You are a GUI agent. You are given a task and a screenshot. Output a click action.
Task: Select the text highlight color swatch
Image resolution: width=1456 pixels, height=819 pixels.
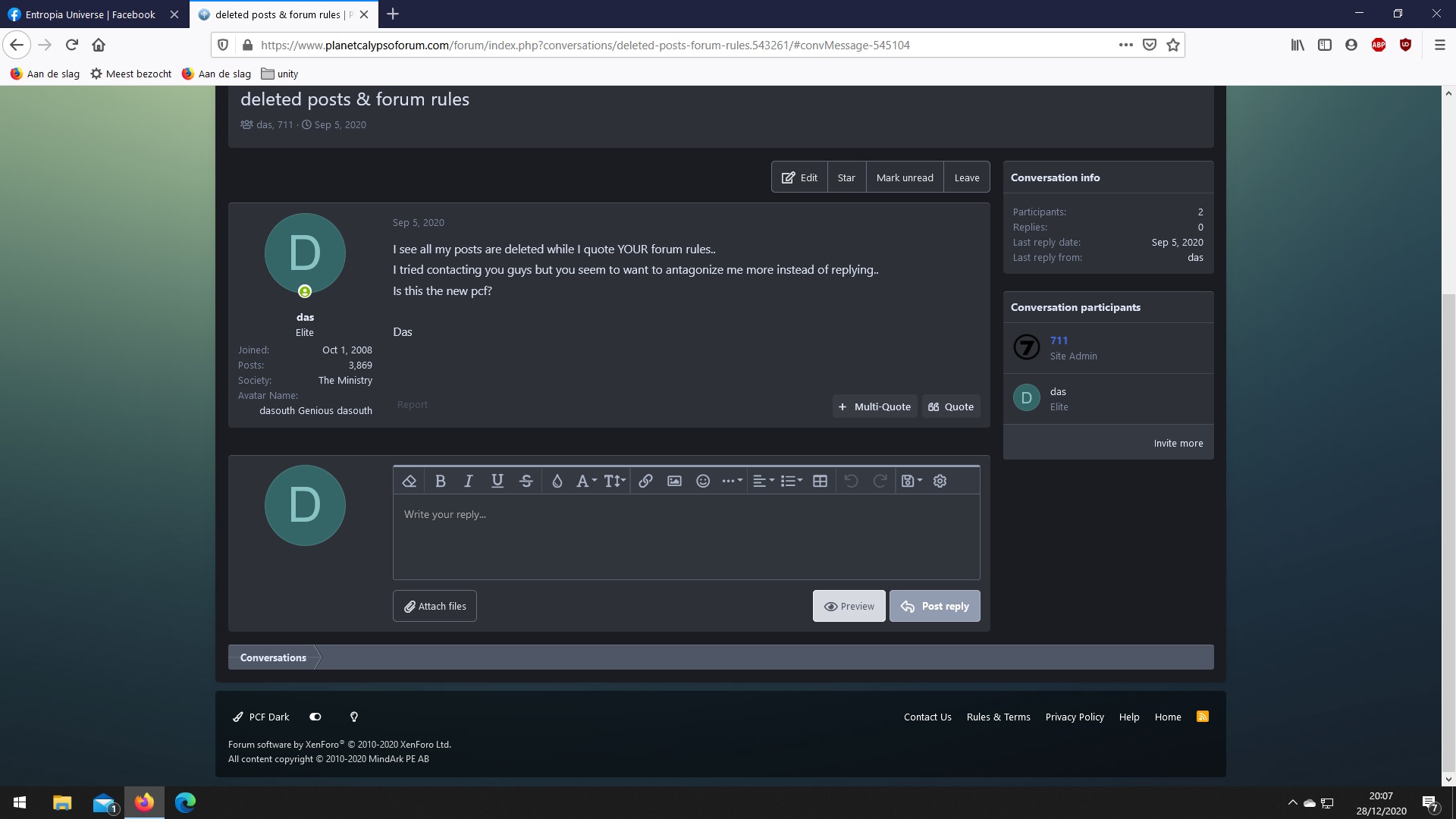[x=556, y=481]
